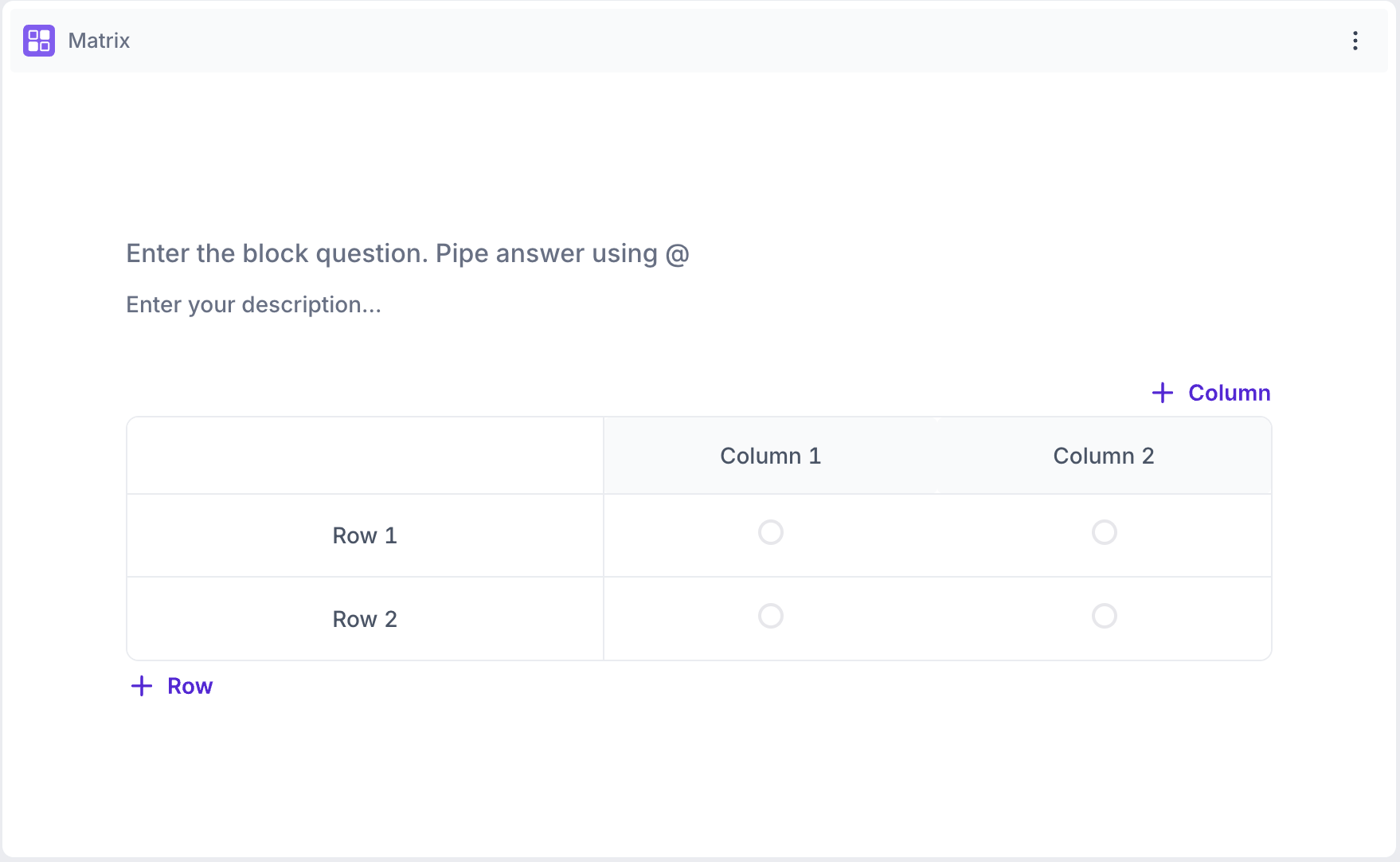Edit the Column 1 header label
This screenshot has width=1400, height=862.
click(770, 456)
